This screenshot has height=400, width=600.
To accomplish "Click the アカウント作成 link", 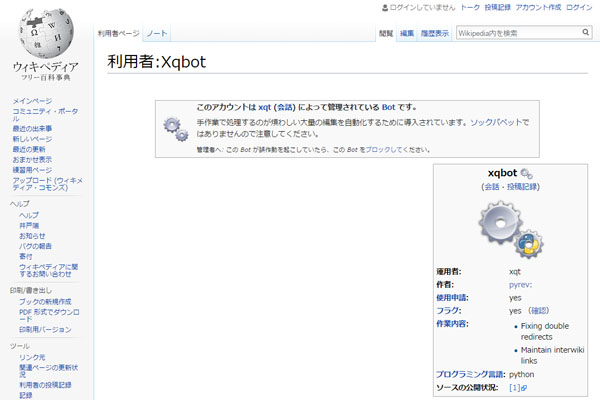I will [538, 7].
